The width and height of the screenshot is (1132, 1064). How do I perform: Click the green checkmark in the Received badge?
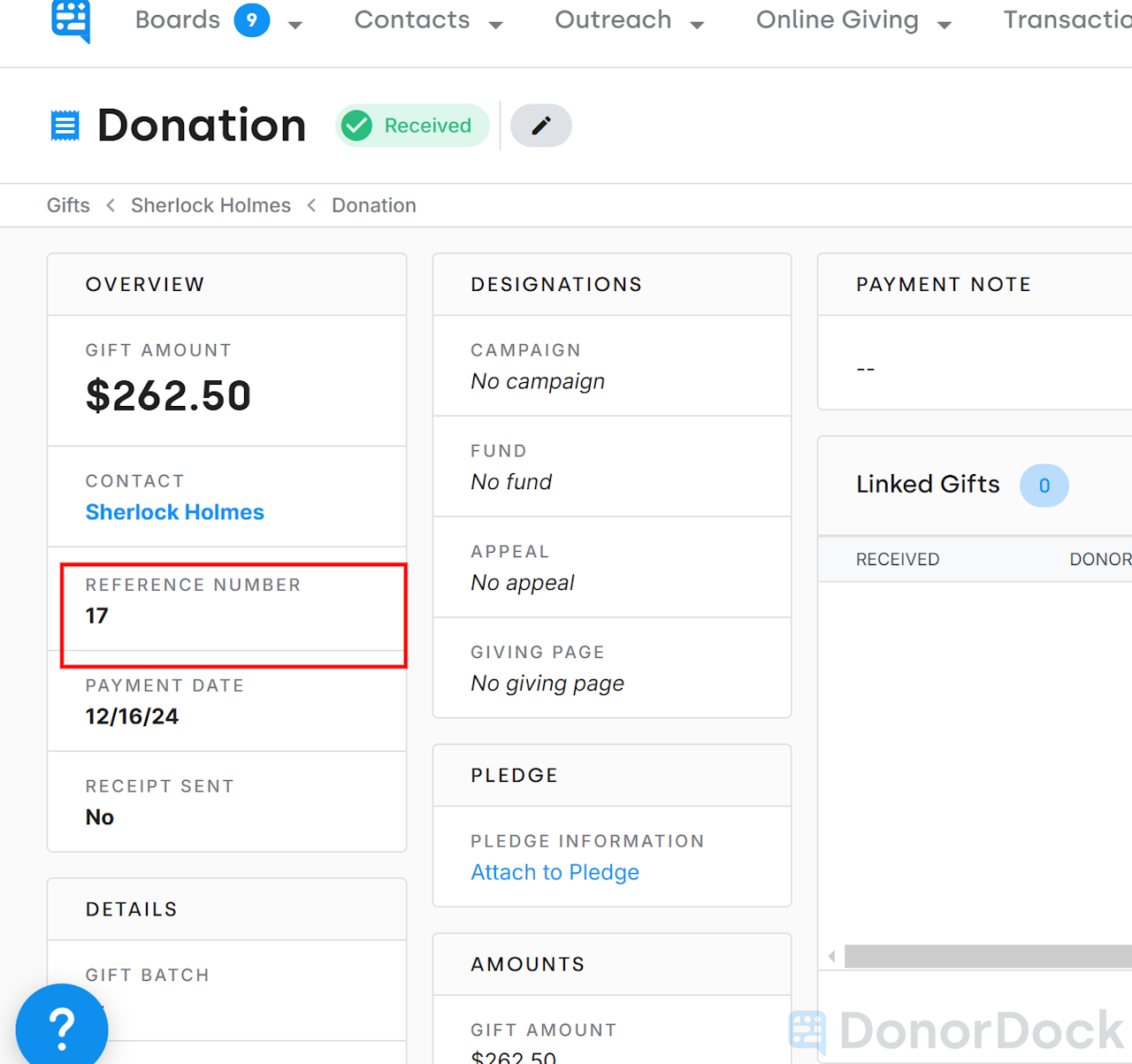coord(356,126)
